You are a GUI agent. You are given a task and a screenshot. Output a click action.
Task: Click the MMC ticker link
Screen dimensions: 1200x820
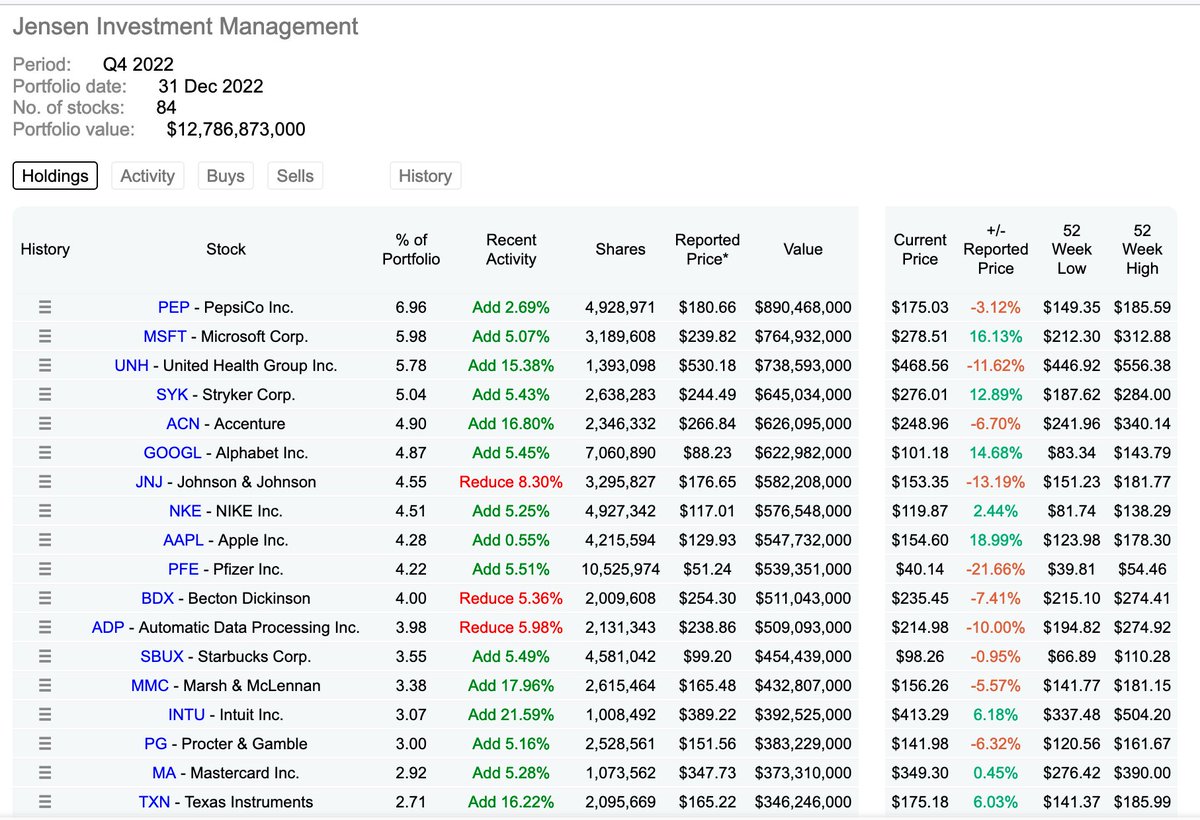150,685
